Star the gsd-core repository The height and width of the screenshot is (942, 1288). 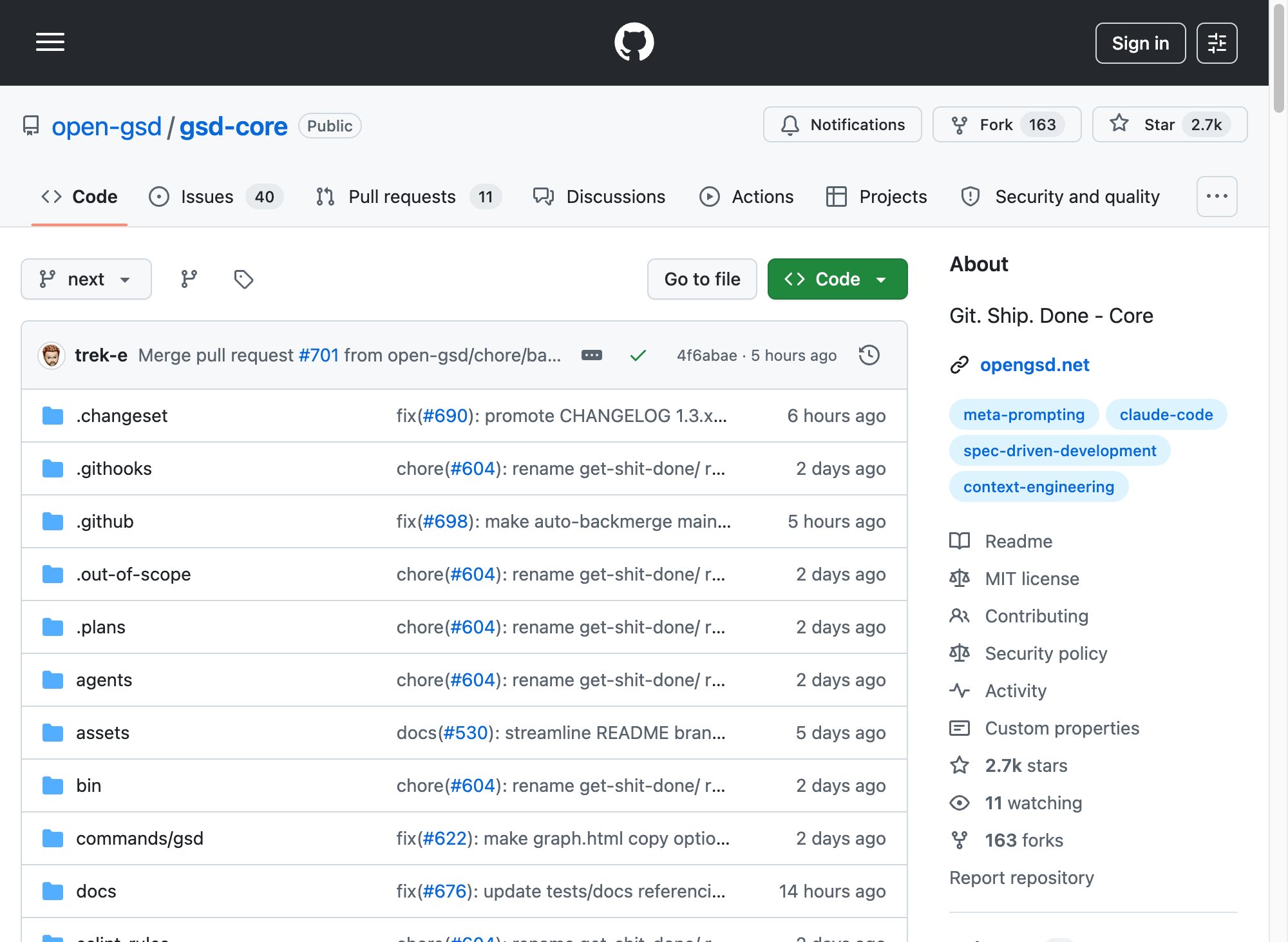[1170, 124]
